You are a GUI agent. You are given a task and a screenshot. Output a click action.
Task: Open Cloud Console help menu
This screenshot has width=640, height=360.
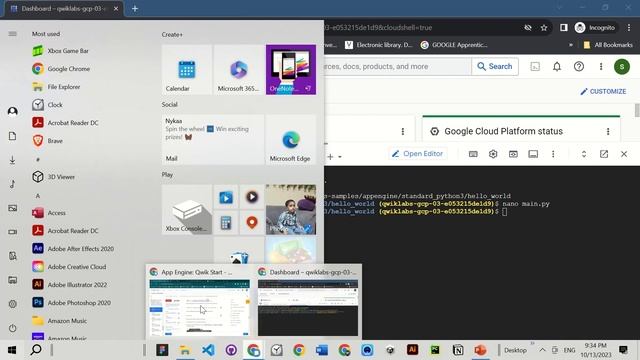579,67
